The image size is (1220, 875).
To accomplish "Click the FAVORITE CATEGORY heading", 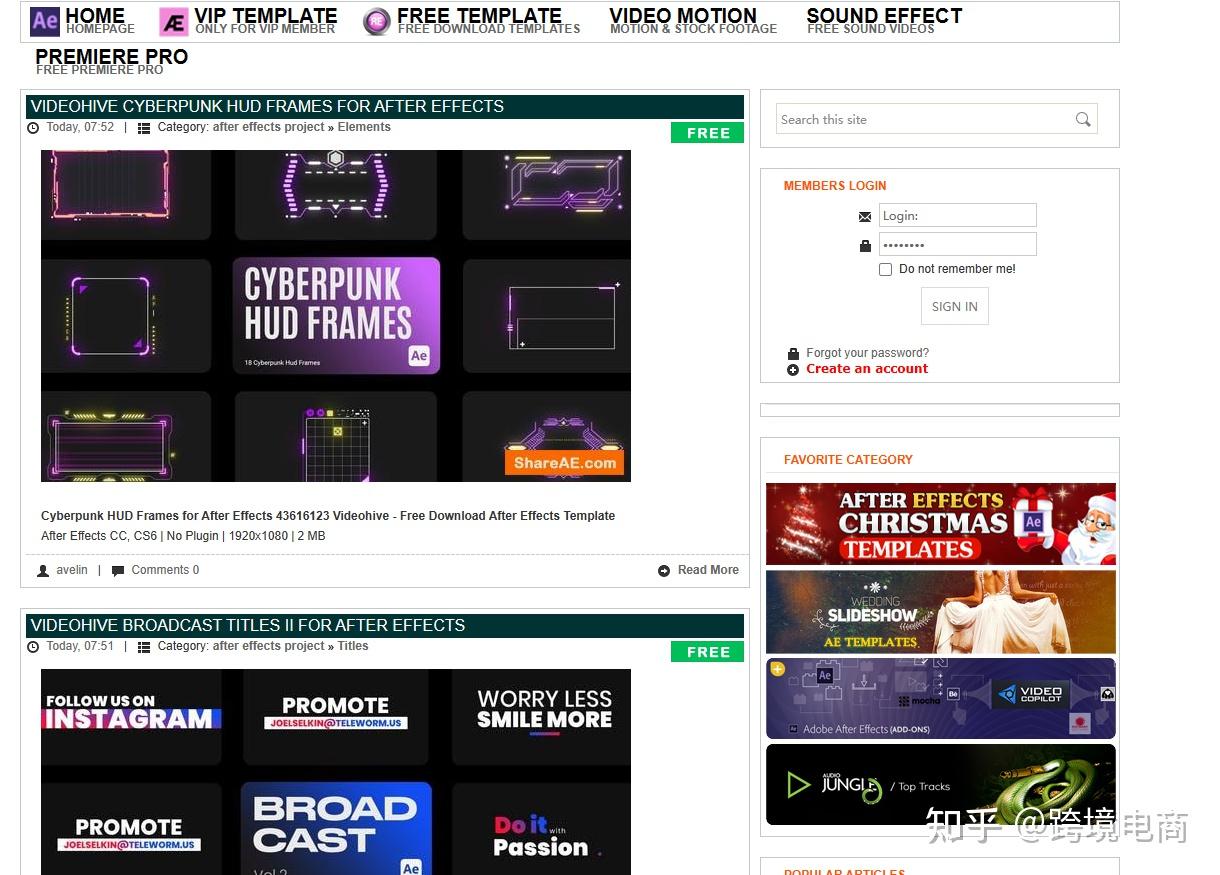I will [x=848, y=460].
